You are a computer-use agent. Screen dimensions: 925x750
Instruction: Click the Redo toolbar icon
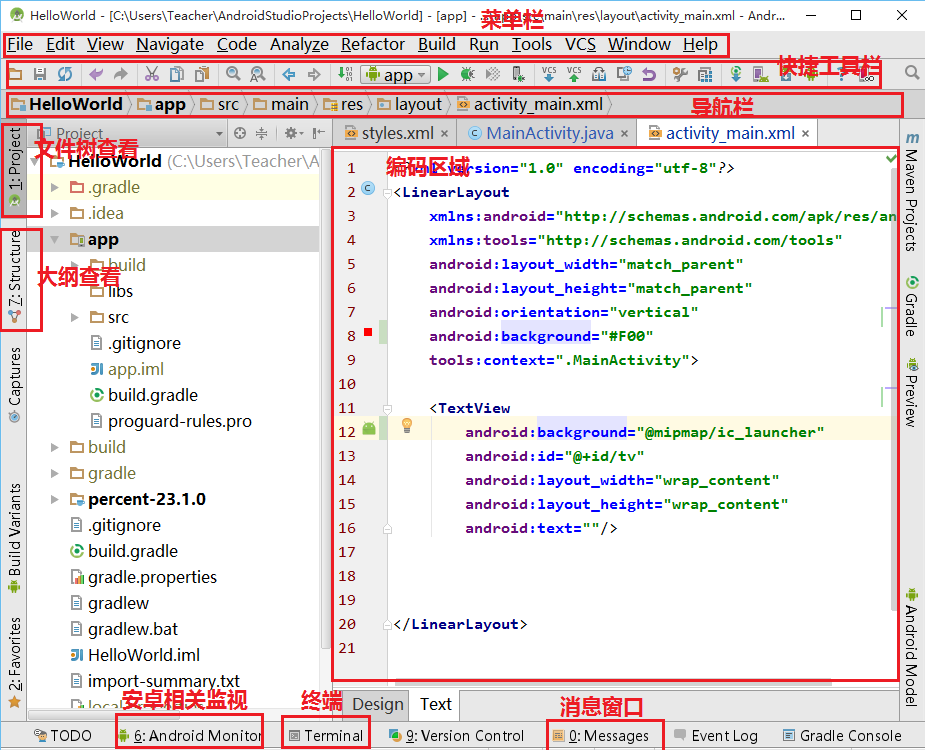pyautogui.click(x=120, y=74)
